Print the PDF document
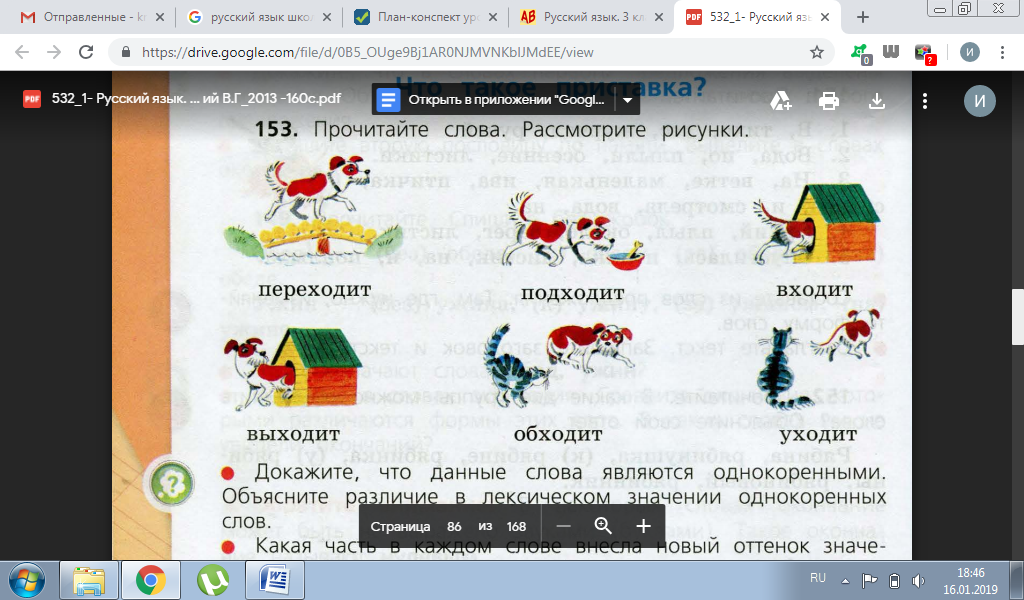The image size is (1024, 600). tap(829, 101)
